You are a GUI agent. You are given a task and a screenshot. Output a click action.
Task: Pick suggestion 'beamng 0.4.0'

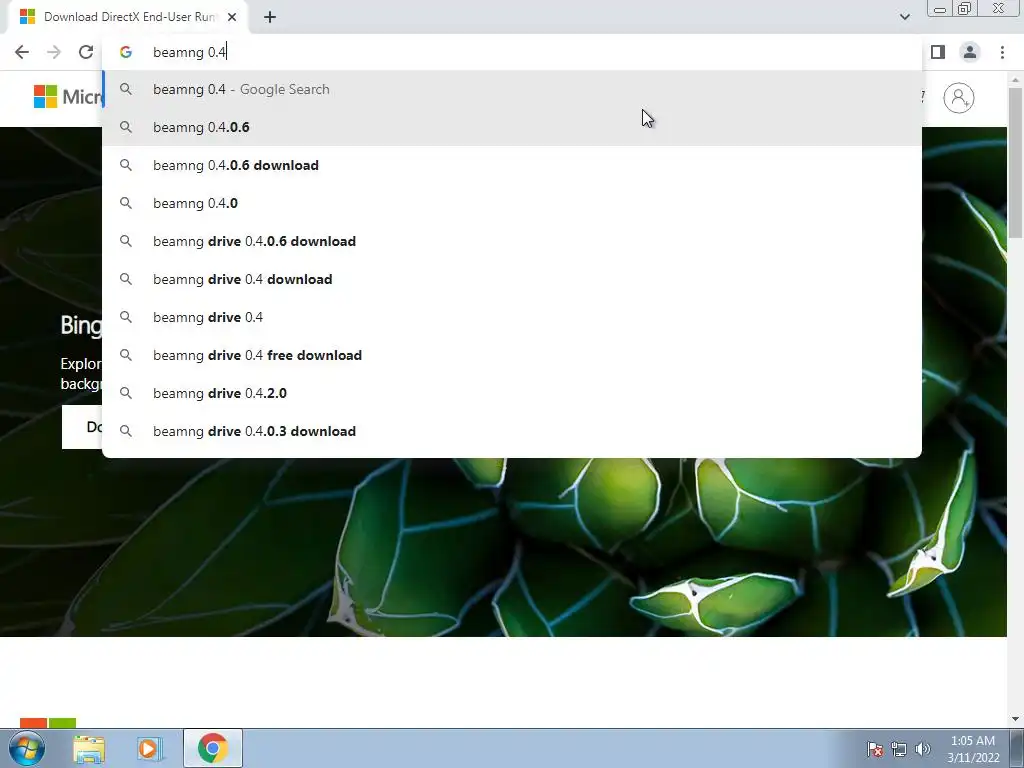[x=512, y=203]
